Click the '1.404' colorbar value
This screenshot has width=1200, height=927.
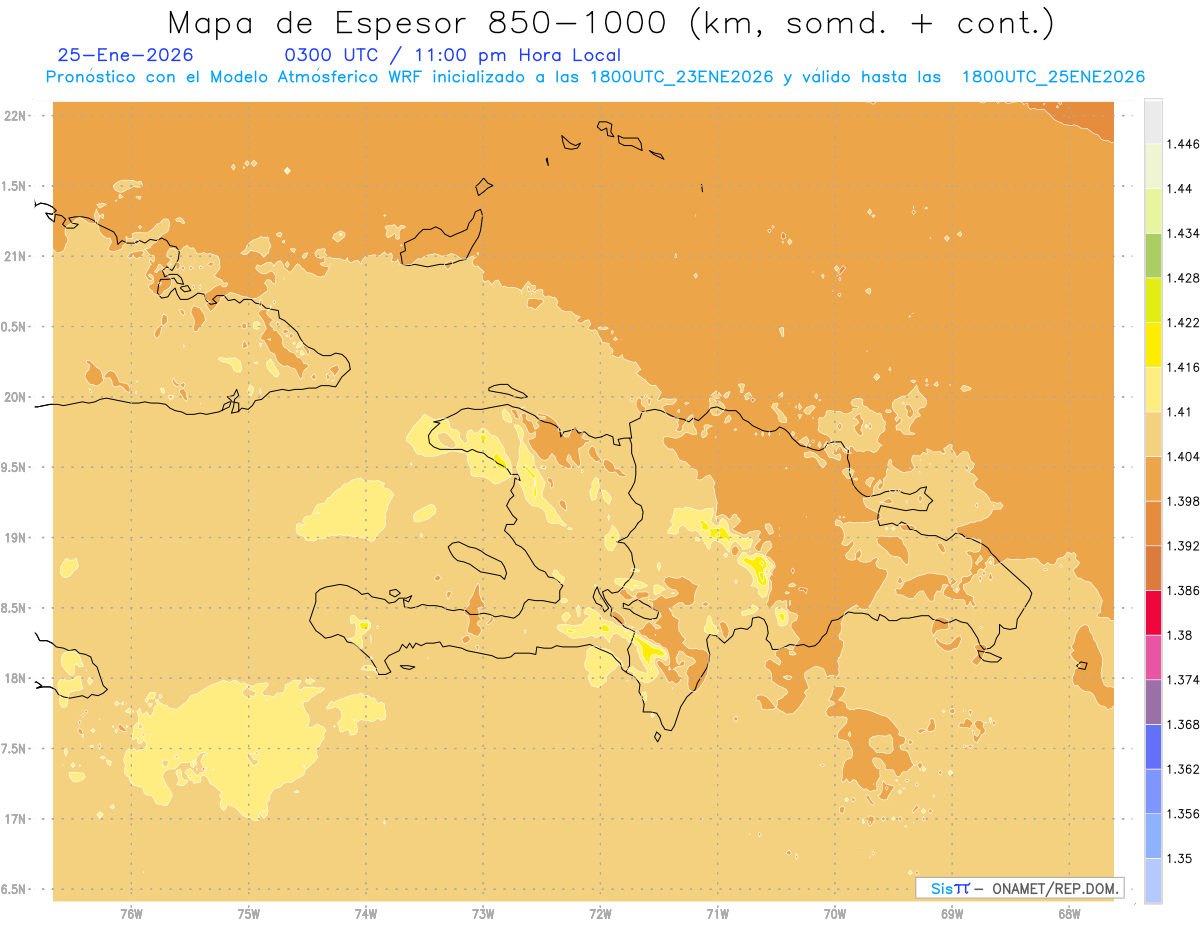pyautogui.click(x=1184, y=456)
